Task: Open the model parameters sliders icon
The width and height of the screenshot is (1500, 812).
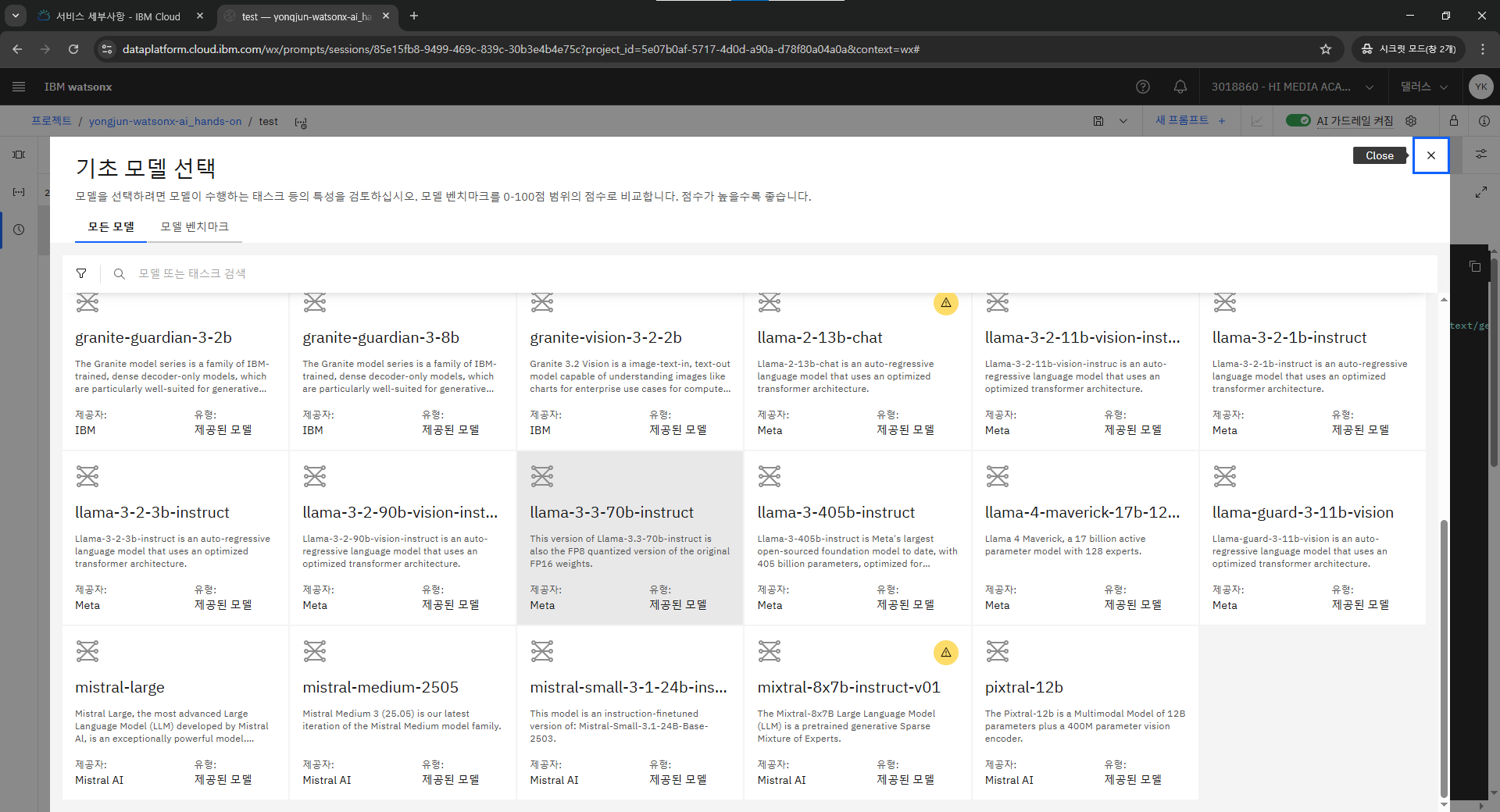Action: (x=1481, y=154)
